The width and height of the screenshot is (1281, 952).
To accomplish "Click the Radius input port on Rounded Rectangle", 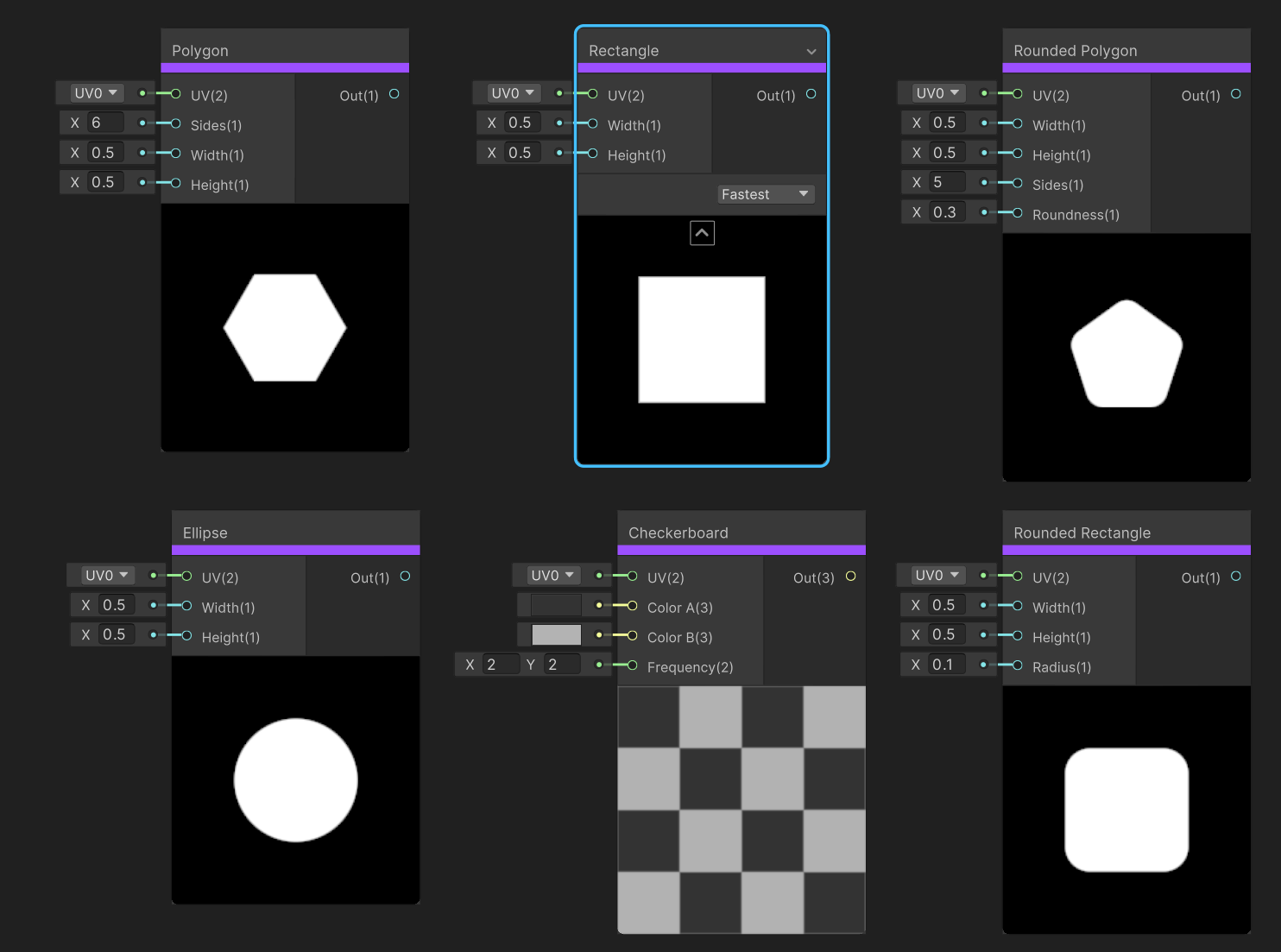I will pos(1017,666).
